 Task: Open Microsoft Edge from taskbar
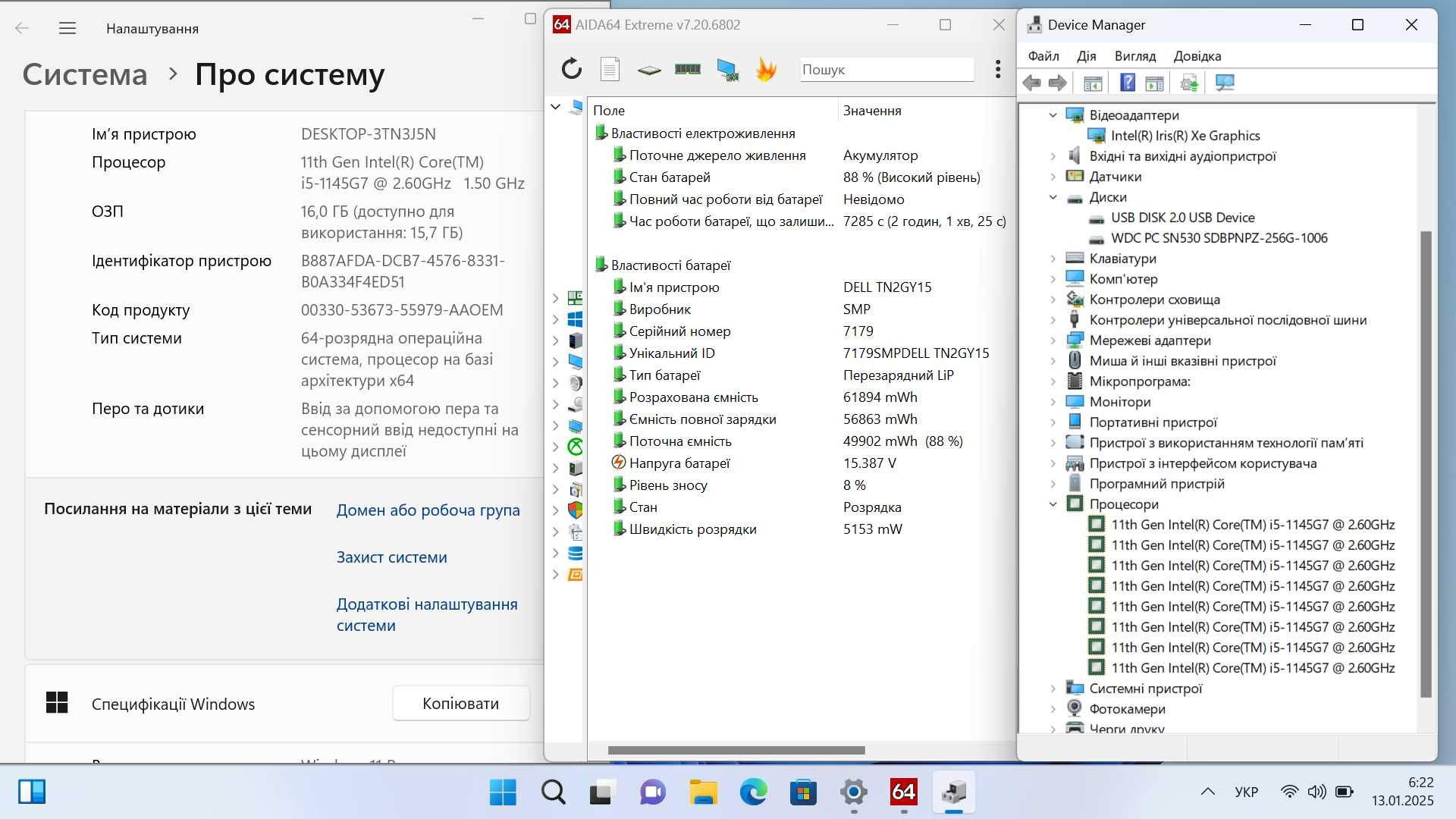coord(753,792)
